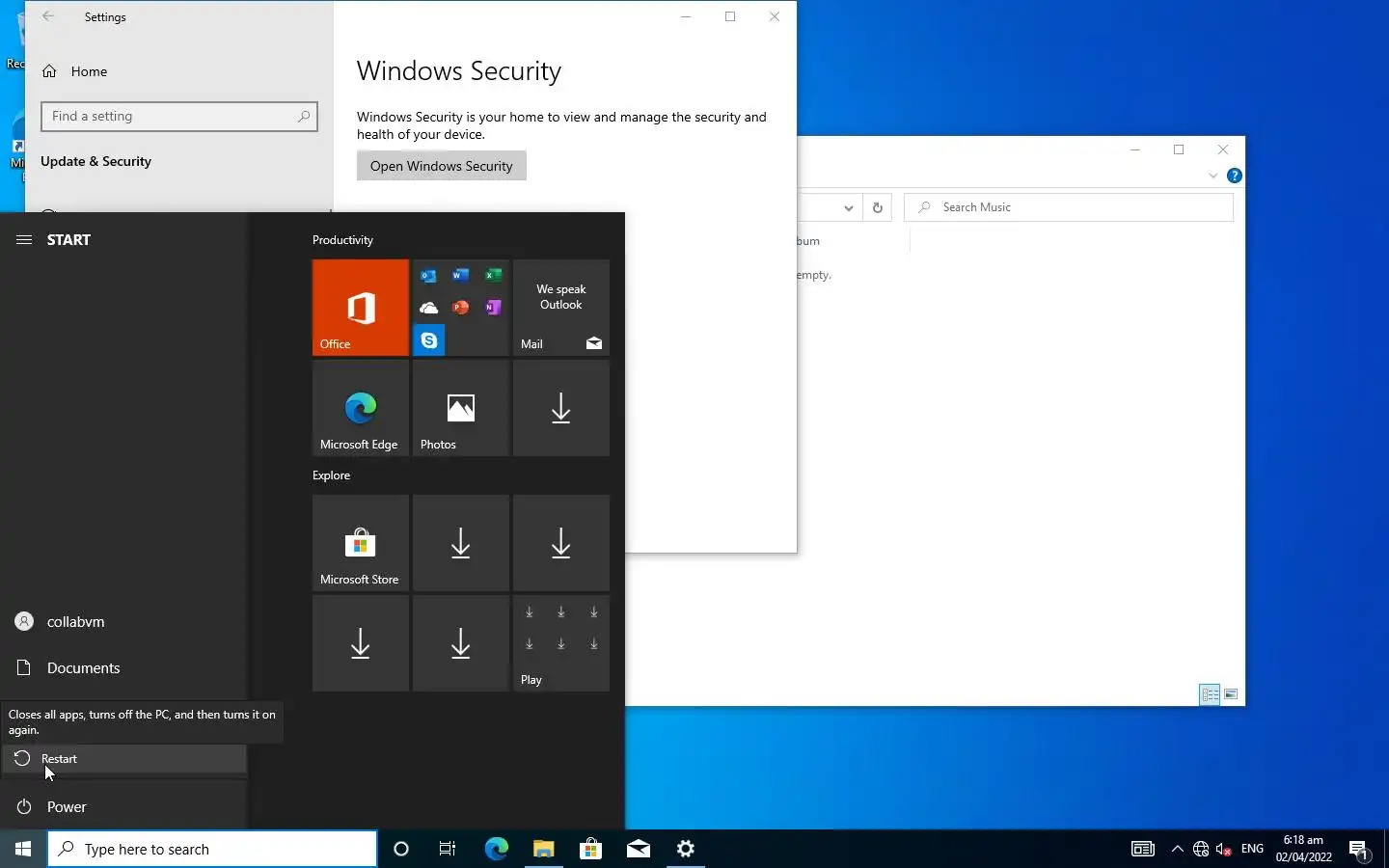Click the back arrow in Settings
The width and height of the screenshot is (1389, 868).
click(x=47, y=16)
